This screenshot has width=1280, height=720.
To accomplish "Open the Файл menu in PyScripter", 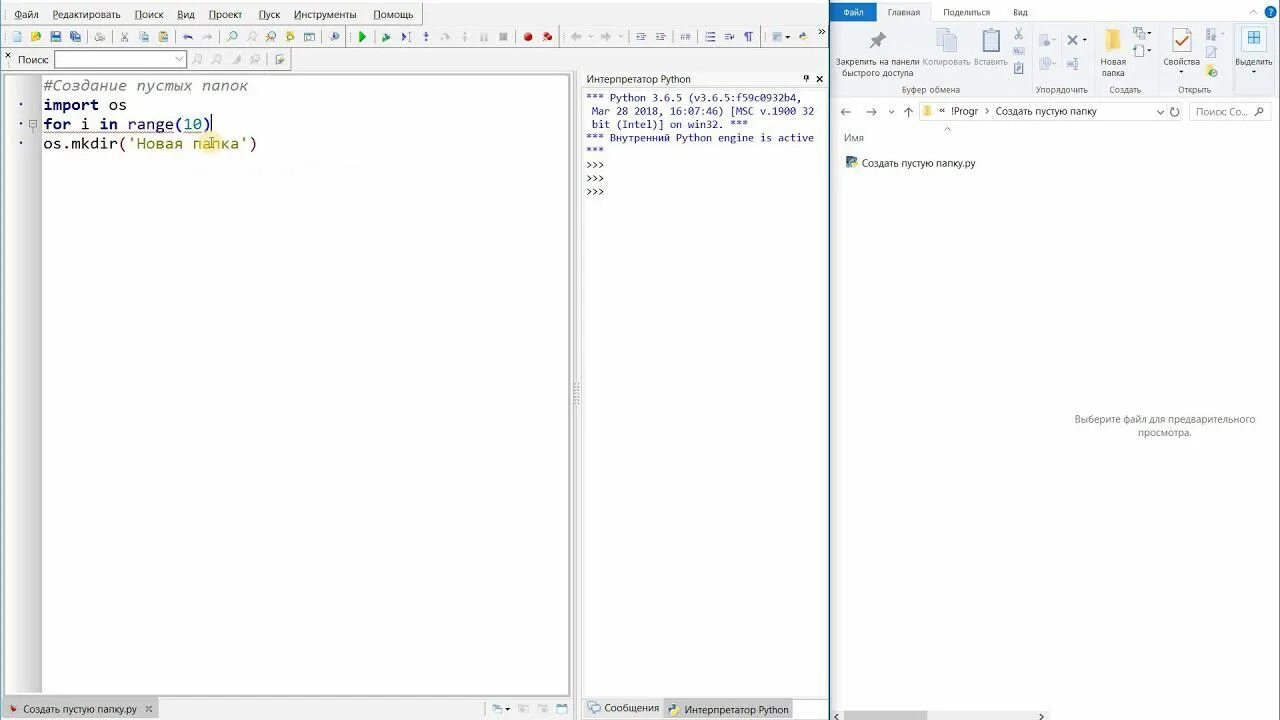I will (26, 14).
